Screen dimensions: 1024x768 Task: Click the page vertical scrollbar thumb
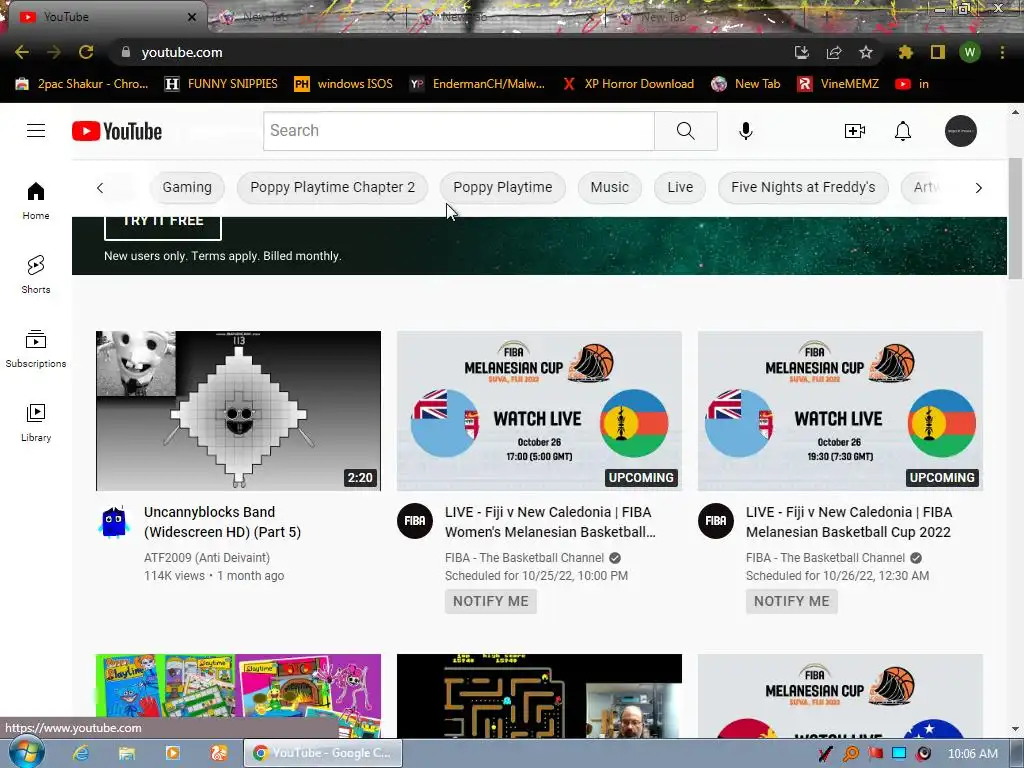tap(1015, 219)
